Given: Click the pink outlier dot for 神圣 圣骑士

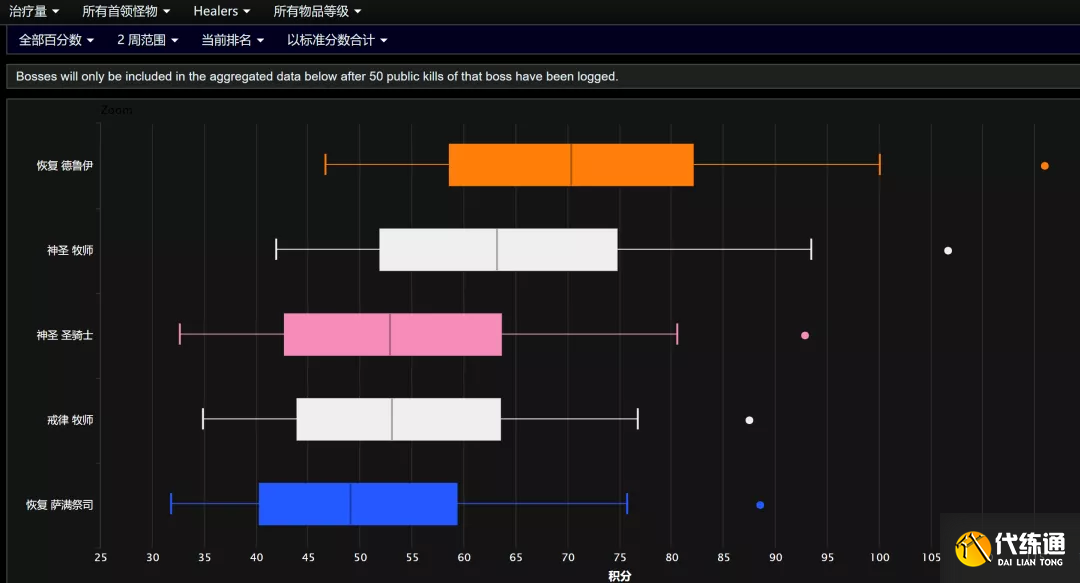Looking at the screenshot, I should click(x=804, y=335).
